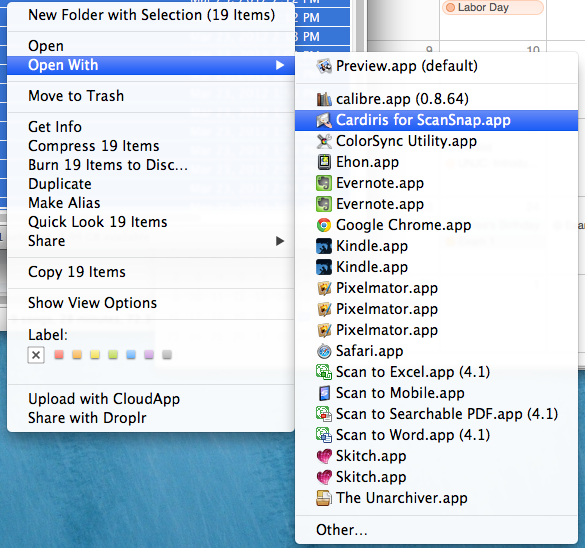Apply the blue label color
585x548 pixels.
[x=131, y=354]
